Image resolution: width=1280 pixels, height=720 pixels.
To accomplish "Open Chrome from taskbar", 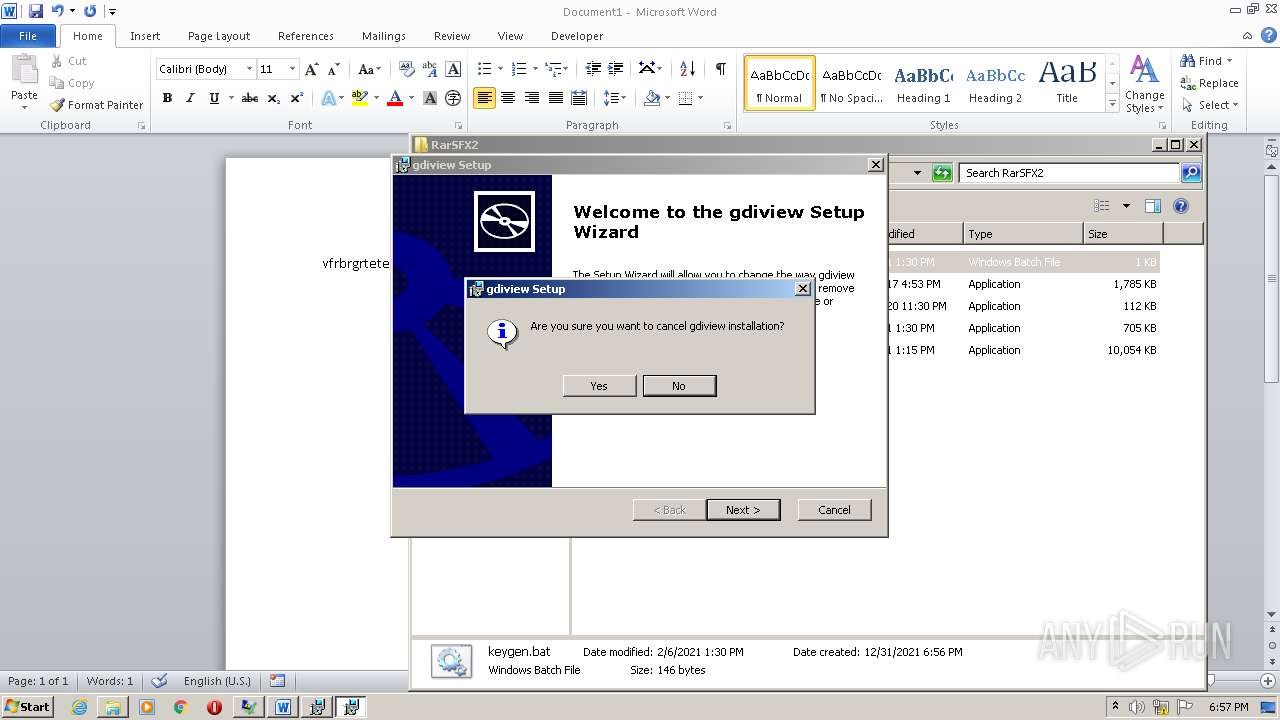I will 180,707.
